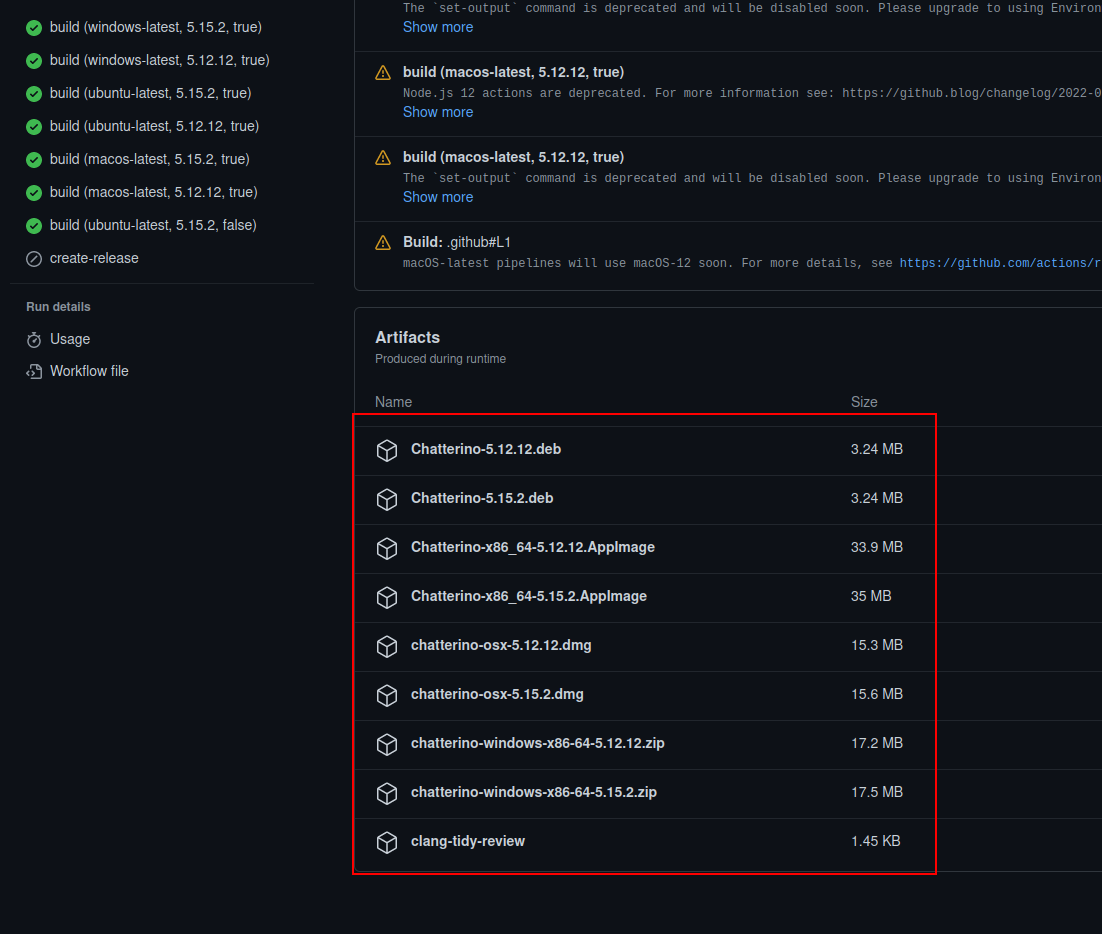Show more under macos-latest set-output warning
The width and height of the screenshot is (1102, 934).
point(438,197)
